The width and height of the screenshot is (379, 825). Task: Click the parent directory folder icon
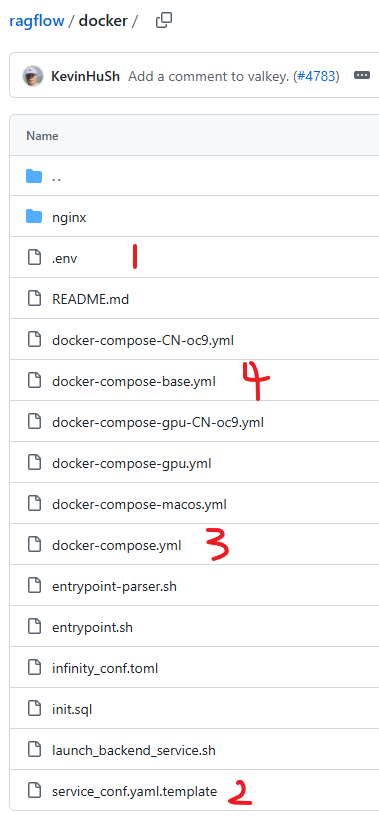coord(34,176)
